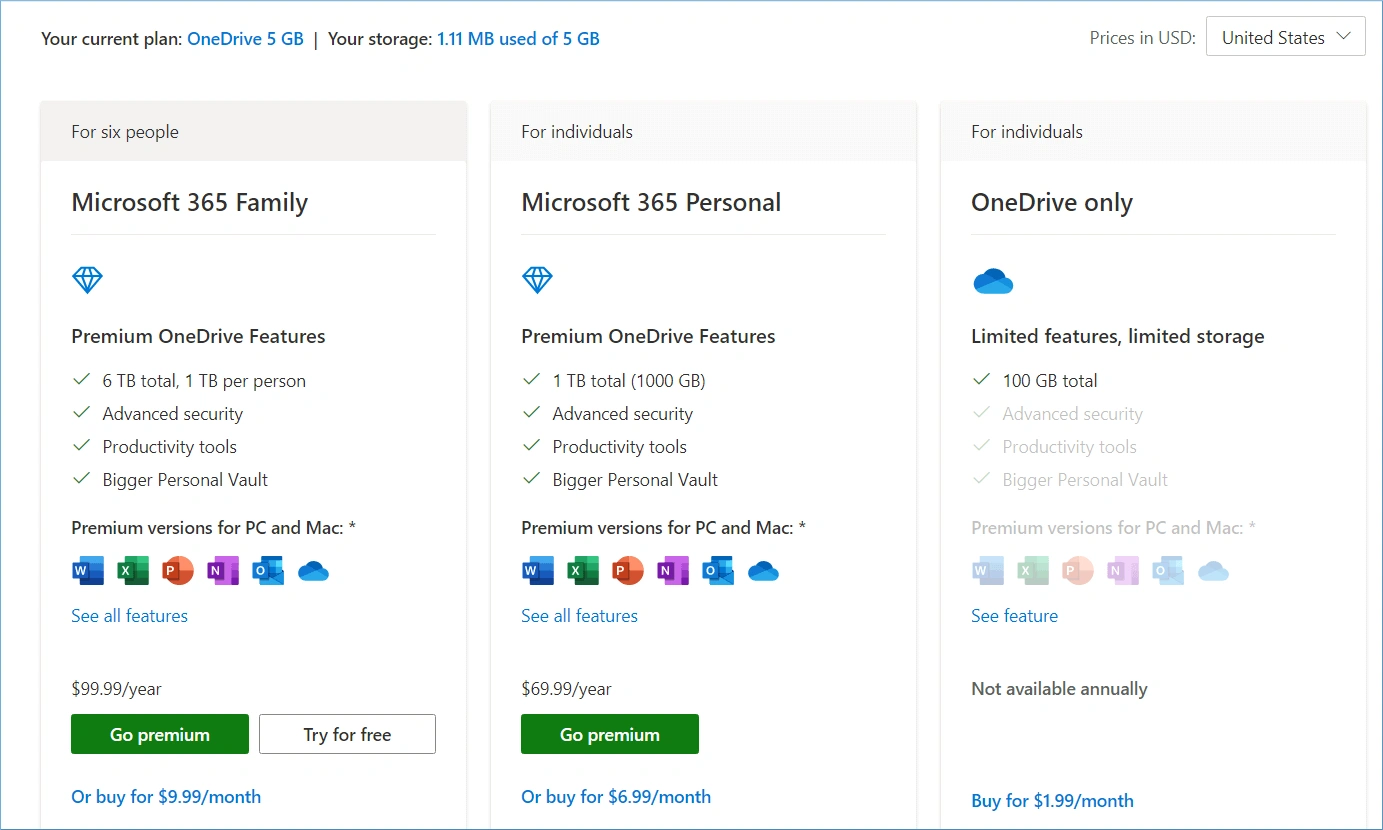Select the premium diamond icon in the Family column

tap(87, 279)
